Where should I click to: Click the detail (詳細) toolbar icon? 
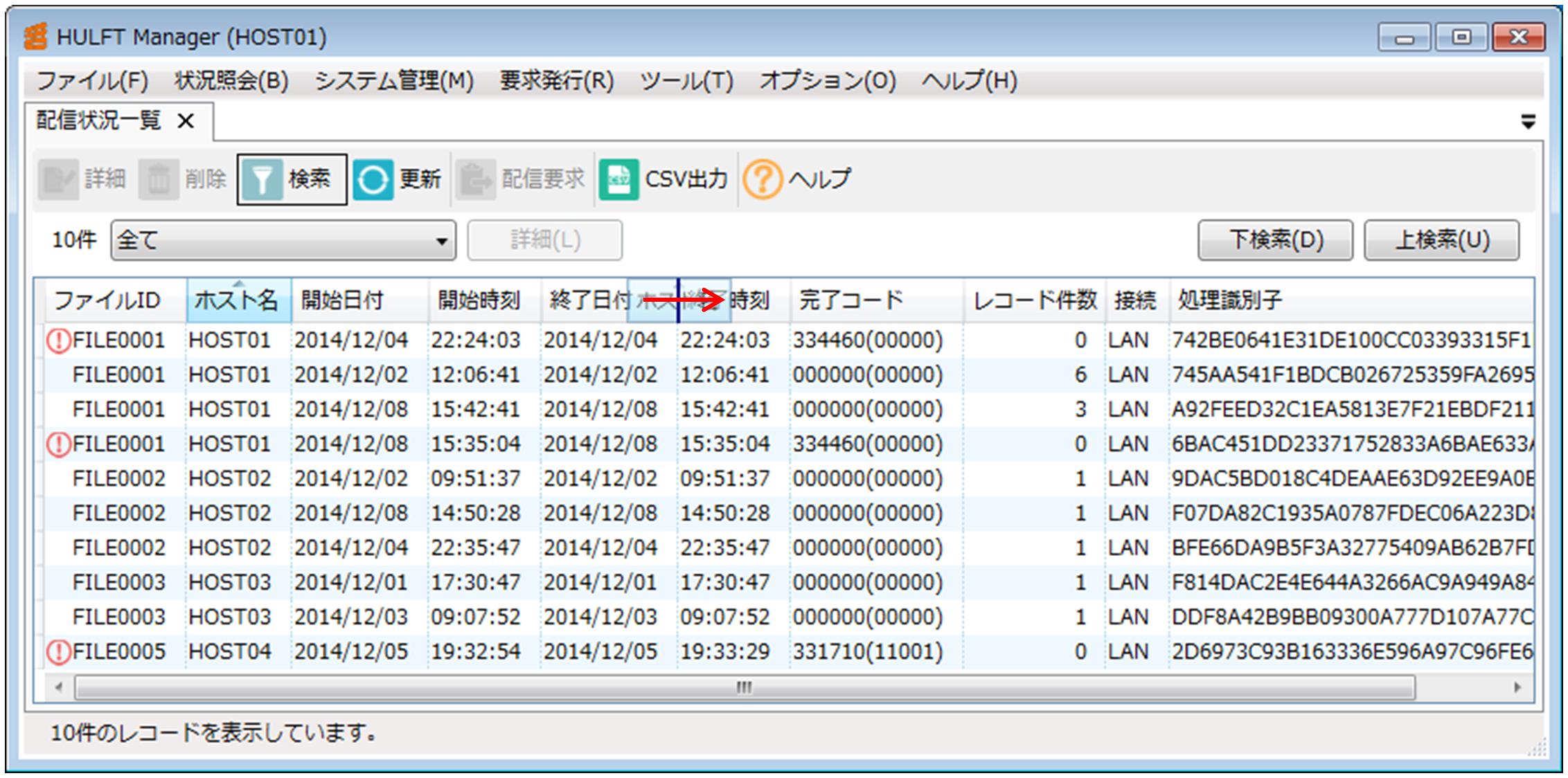(58, 179)
